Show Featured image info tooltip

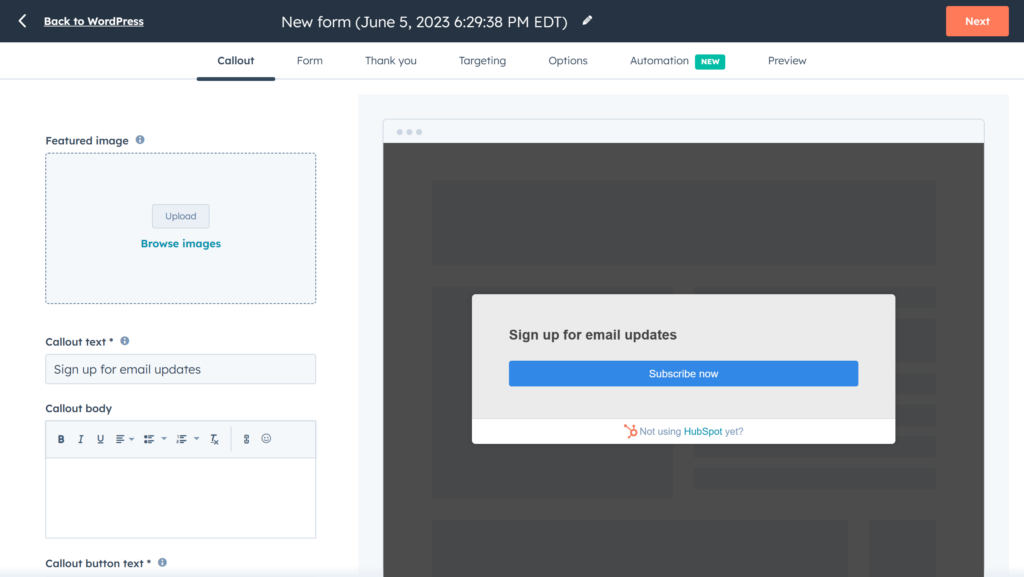coord(140,140)
